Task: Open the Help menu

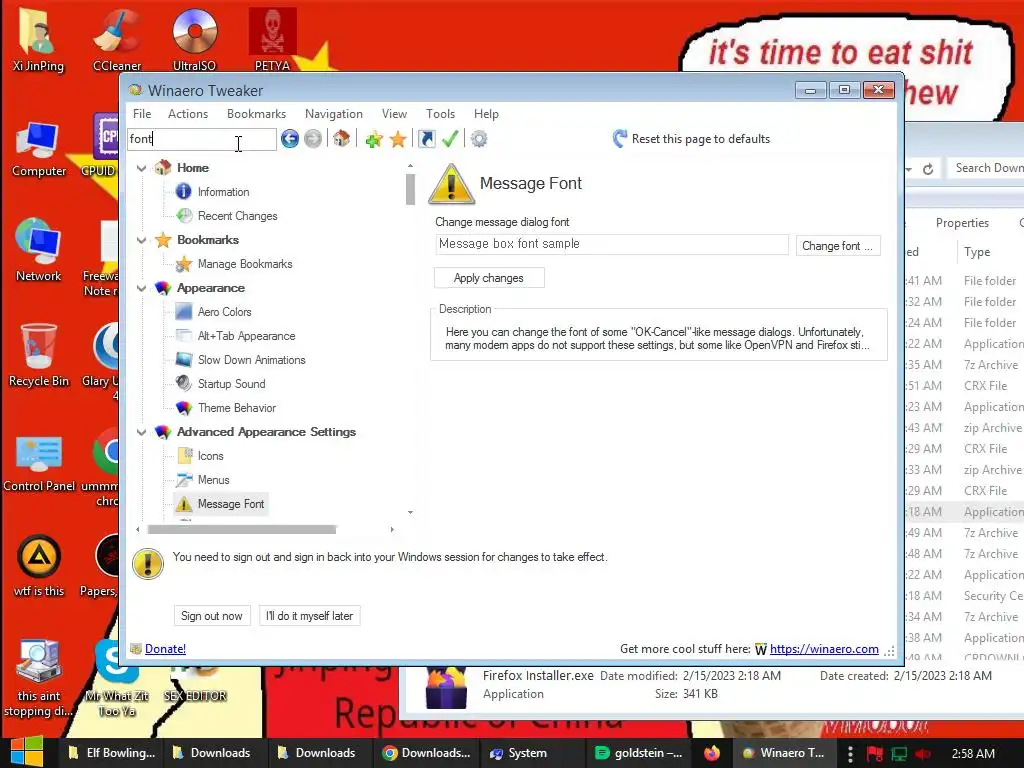Action: coord(486,114)
